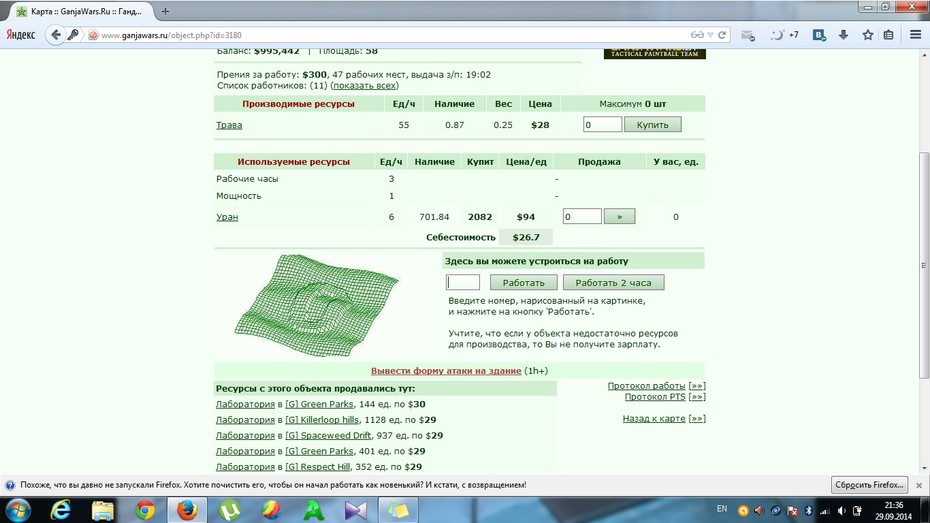Focus the captcha number input field
The width and height of the screenshot is (930, 523).
click(463, 282)
